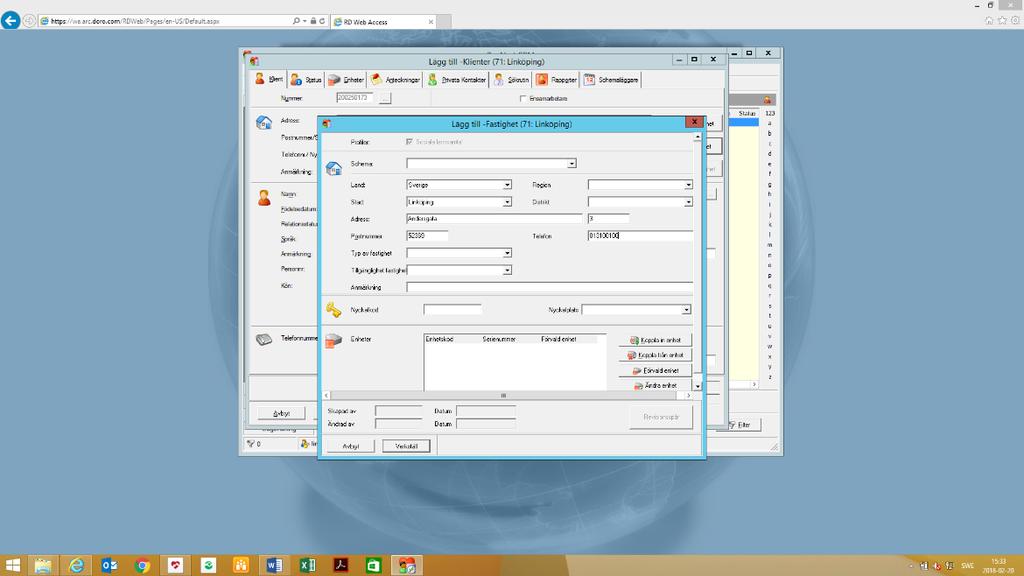The height and width of the screenshot is (576, 1024).
Task: Open Outlook from the taskbar
Action: pyautogui.click(x=109, y=566)
